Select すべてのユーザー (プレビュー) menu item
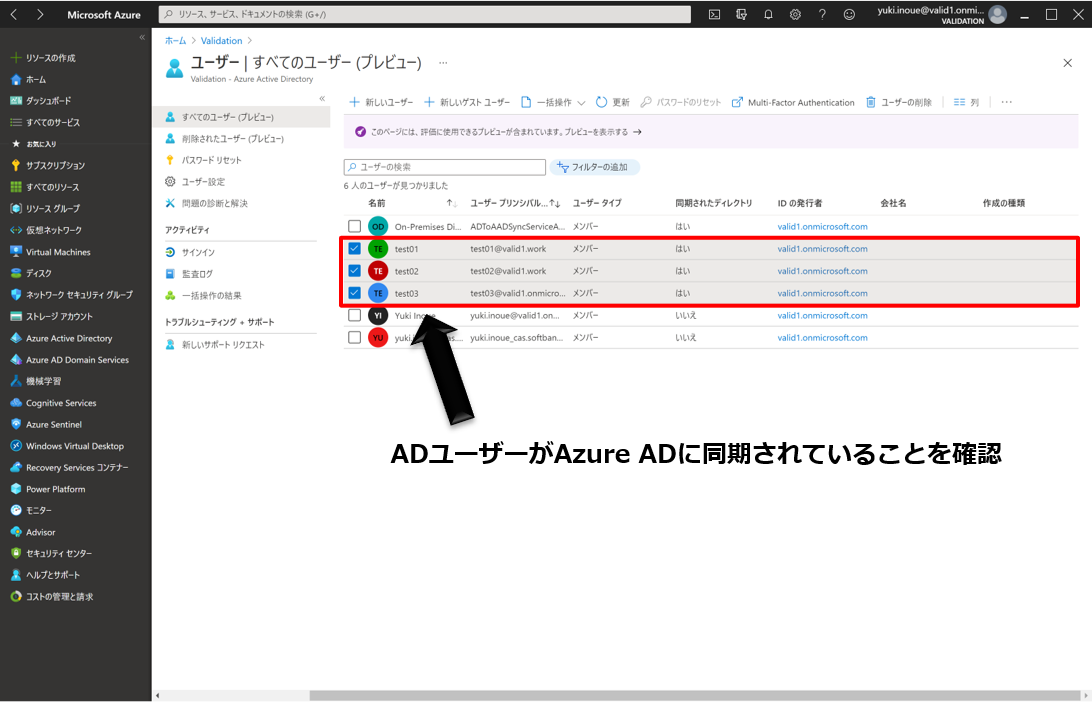1092x702 pixels. 241,117
